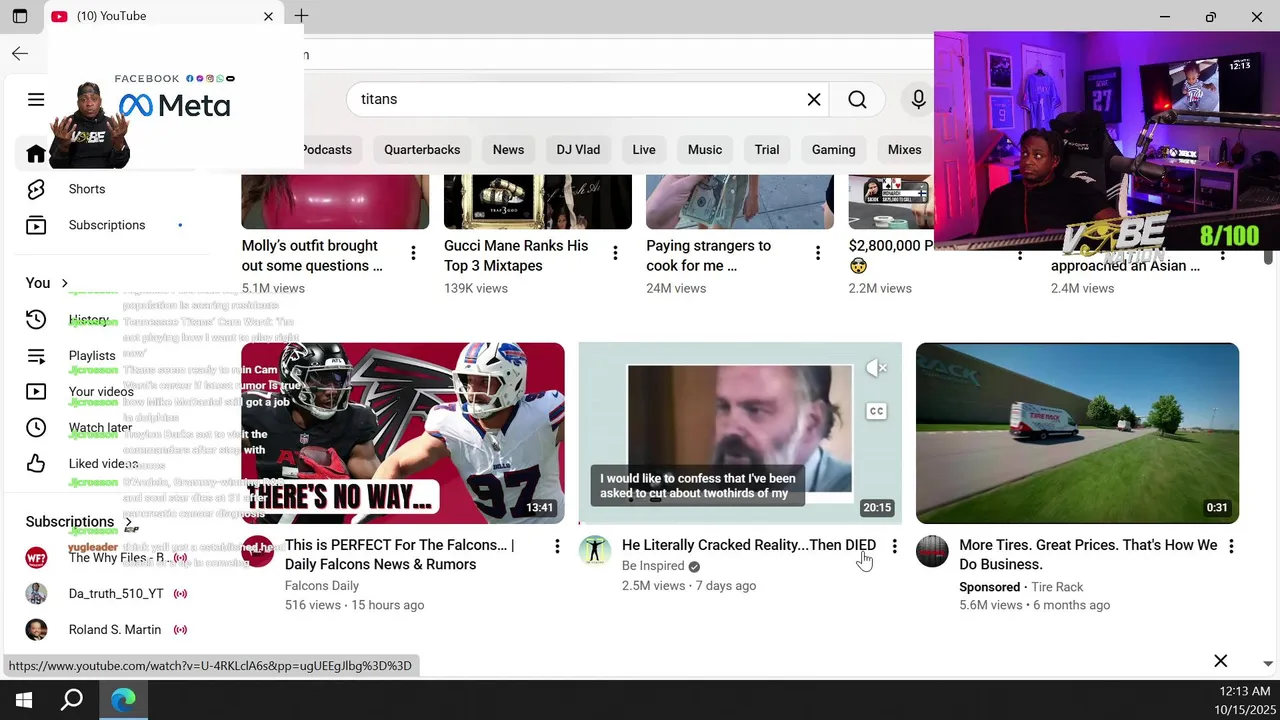Screen dimensions: 1280x720
Task: Expand the You section chevron
Action: click(65, 283)
